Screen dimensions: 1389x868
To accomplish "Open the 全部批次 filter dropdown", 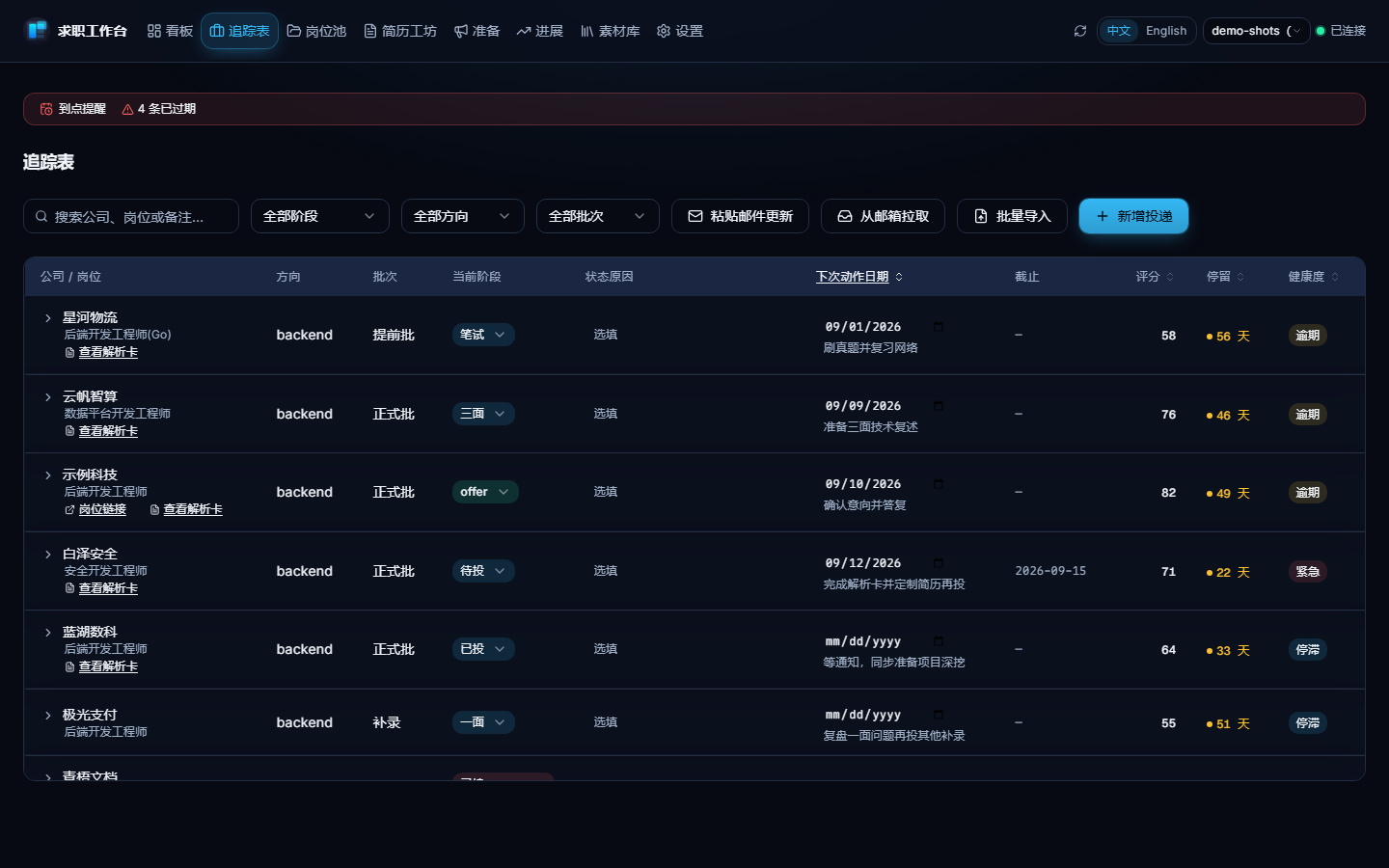I will [598, 216].
